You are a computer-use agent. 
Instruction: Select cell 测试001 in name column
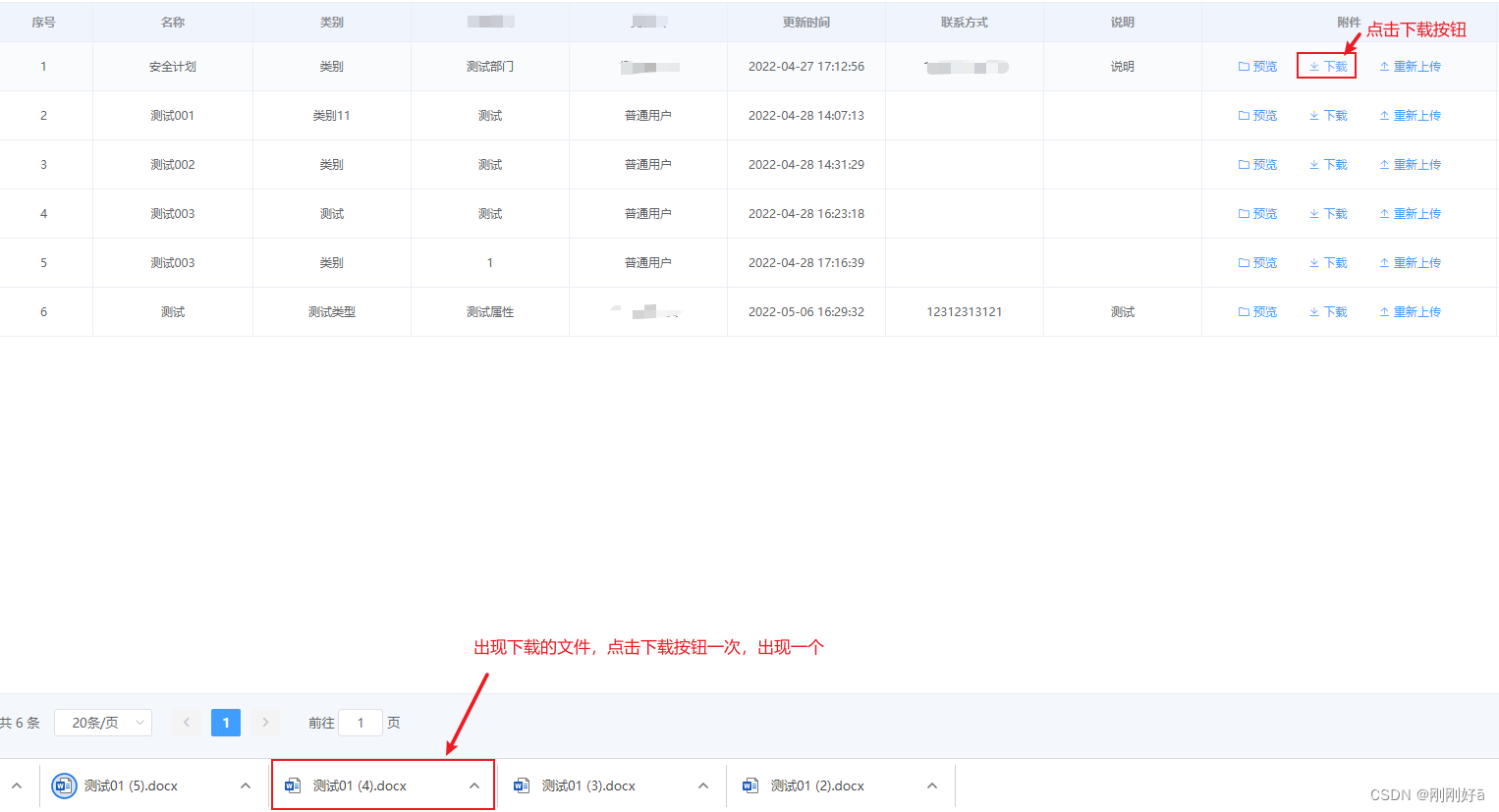173,116
